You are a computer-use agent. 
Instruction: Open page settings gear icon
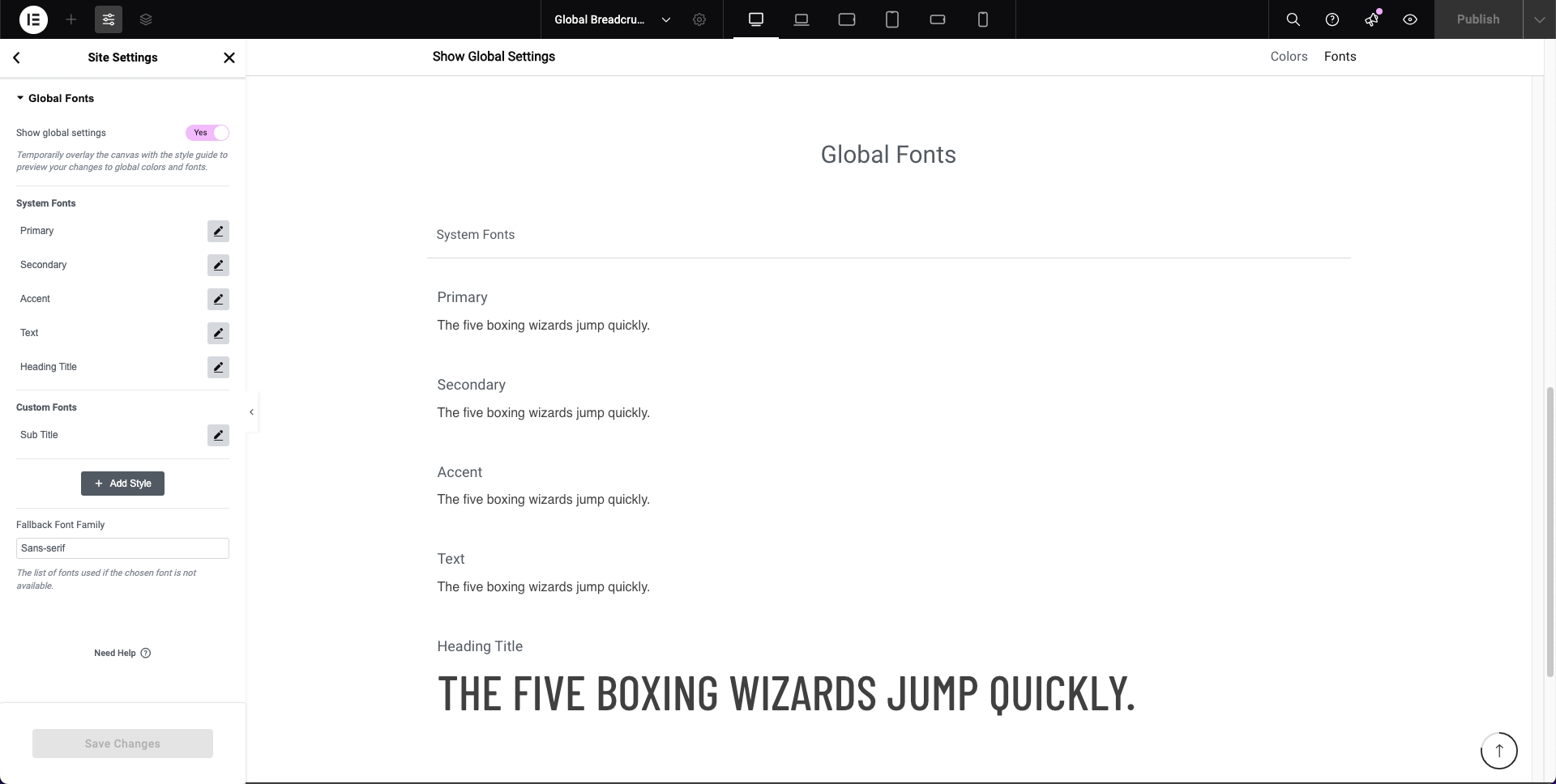[x=699, y=19]
